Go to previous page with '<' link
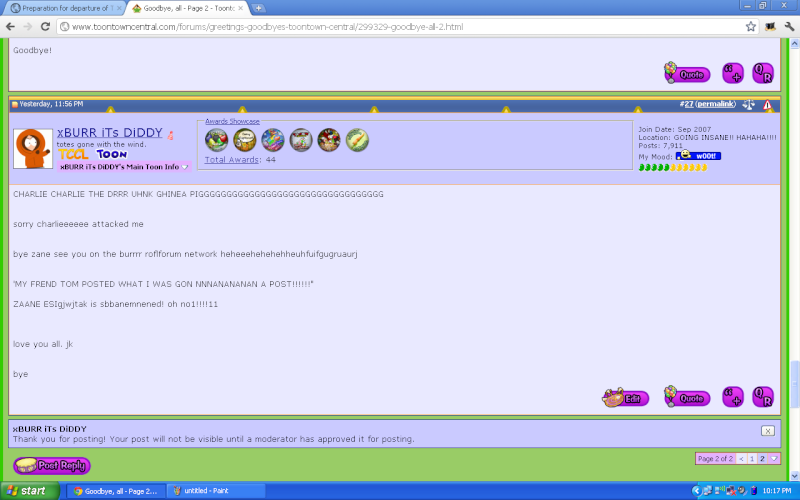 [x=741, y=459]
